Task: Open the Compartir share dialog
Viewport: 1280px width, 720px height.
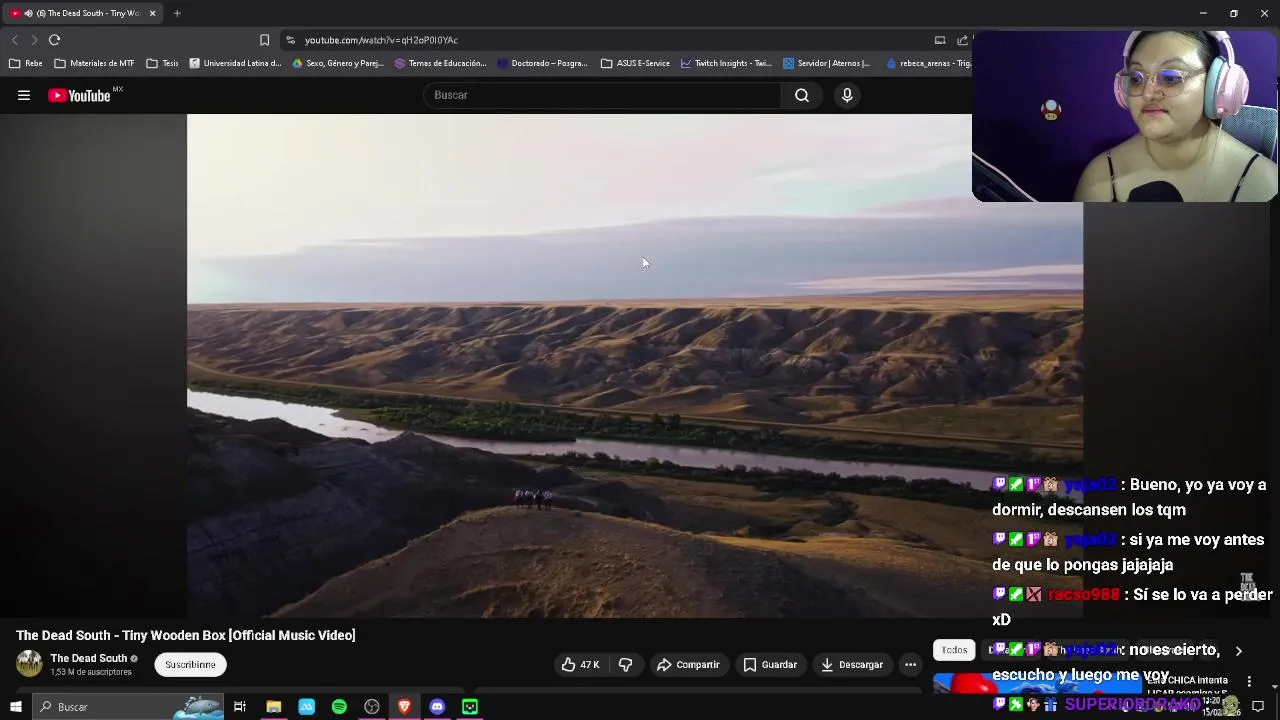Action: point(688,664)
